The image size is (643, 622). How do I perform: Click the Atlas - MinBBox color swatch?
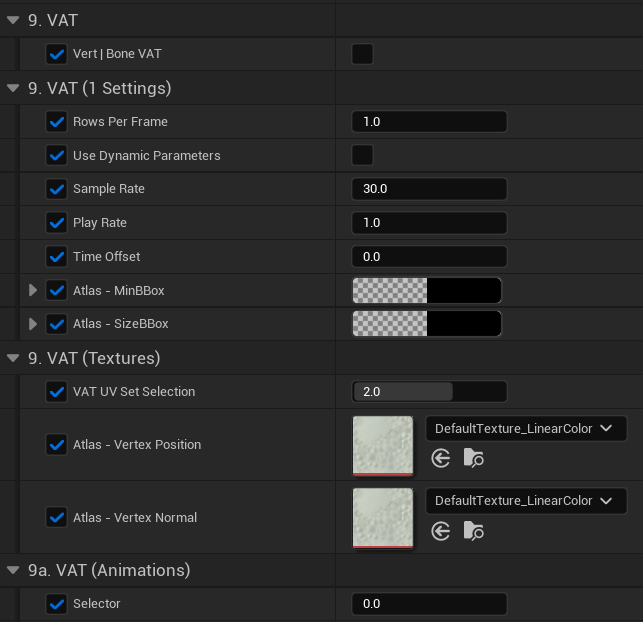click(x=427, y=290)
